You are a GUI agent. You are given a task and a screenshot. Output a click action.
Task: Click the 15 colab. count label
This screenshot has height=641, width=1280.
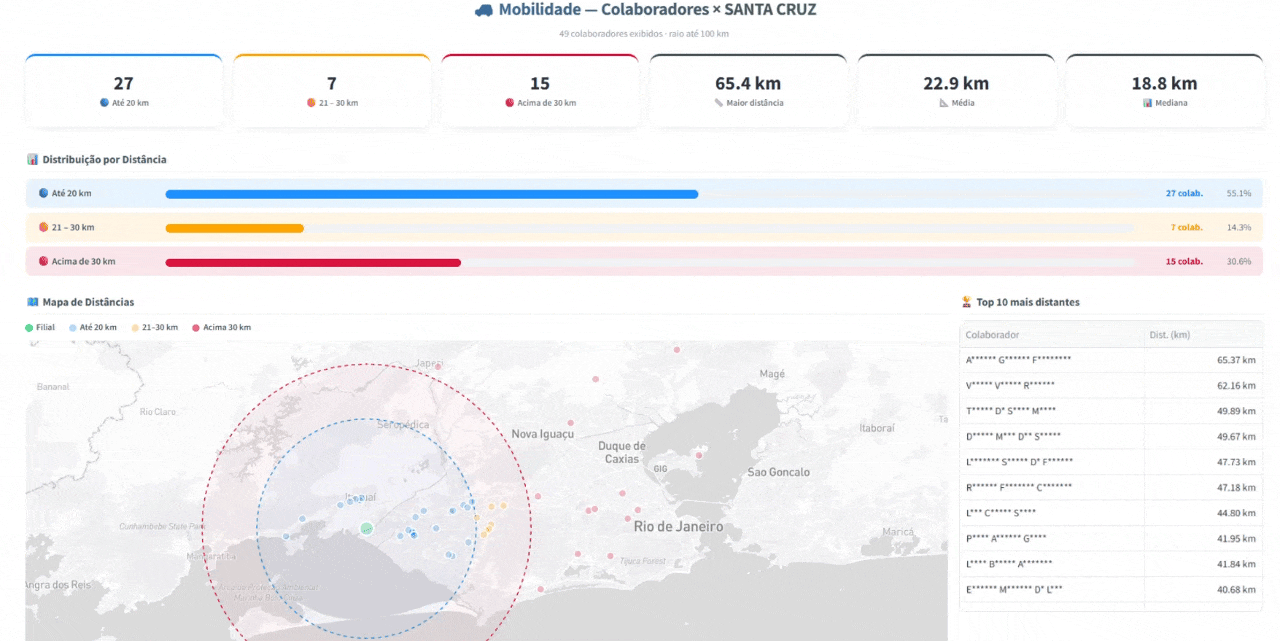coord(1184,261)
